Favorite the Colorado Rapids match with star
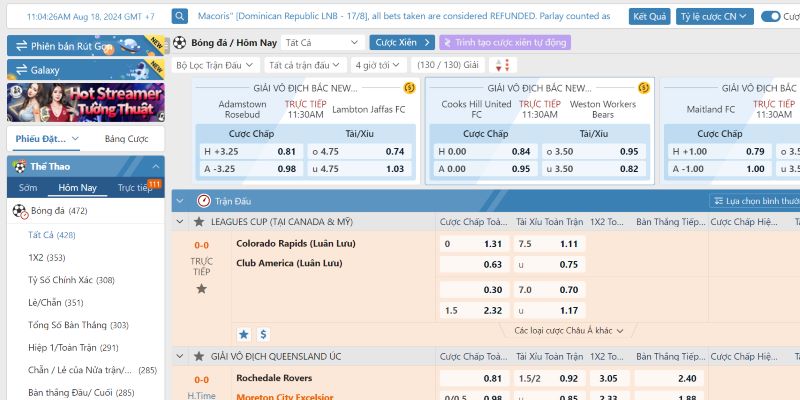The image size is (800, 400). pos(201,289)
